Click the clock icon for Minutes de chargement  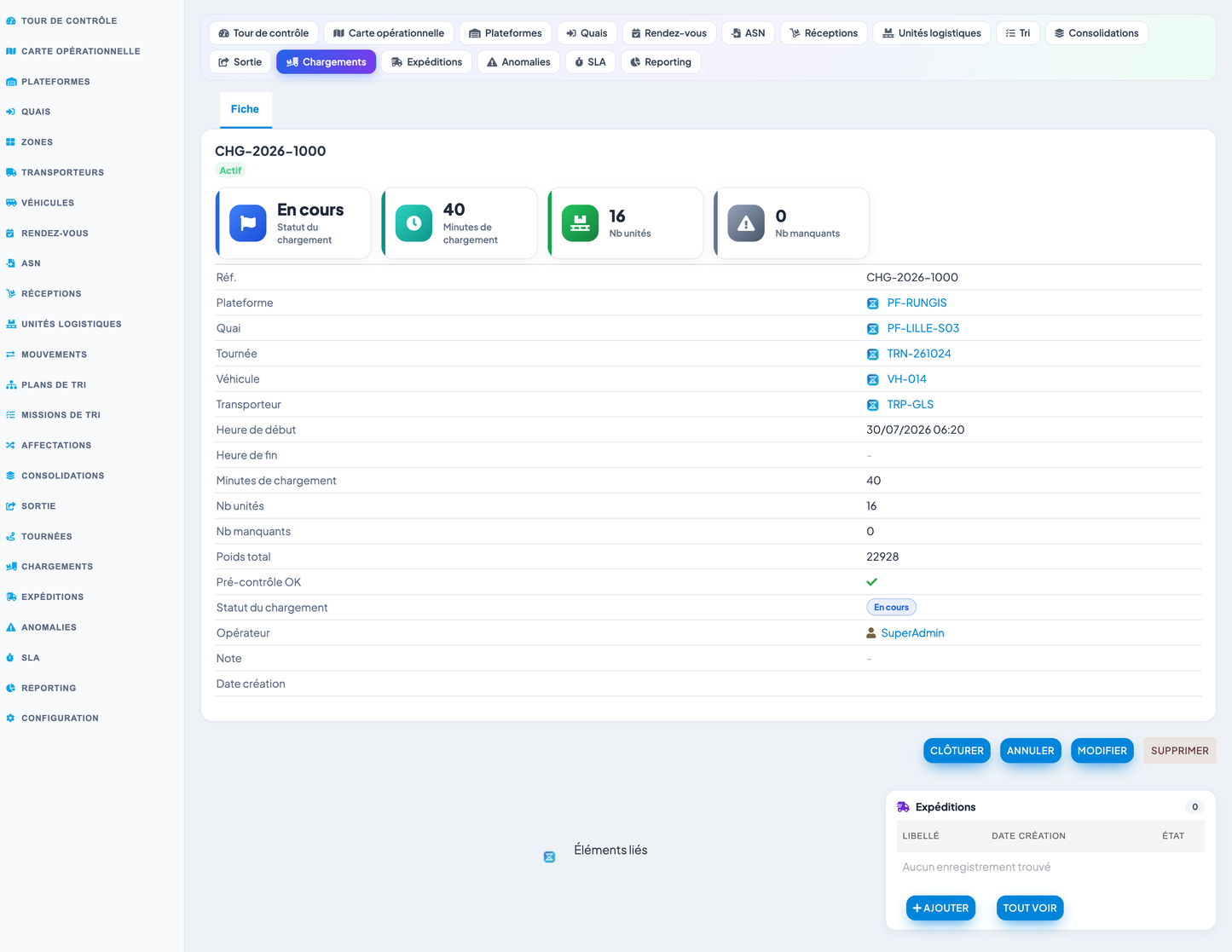(414, 223)
